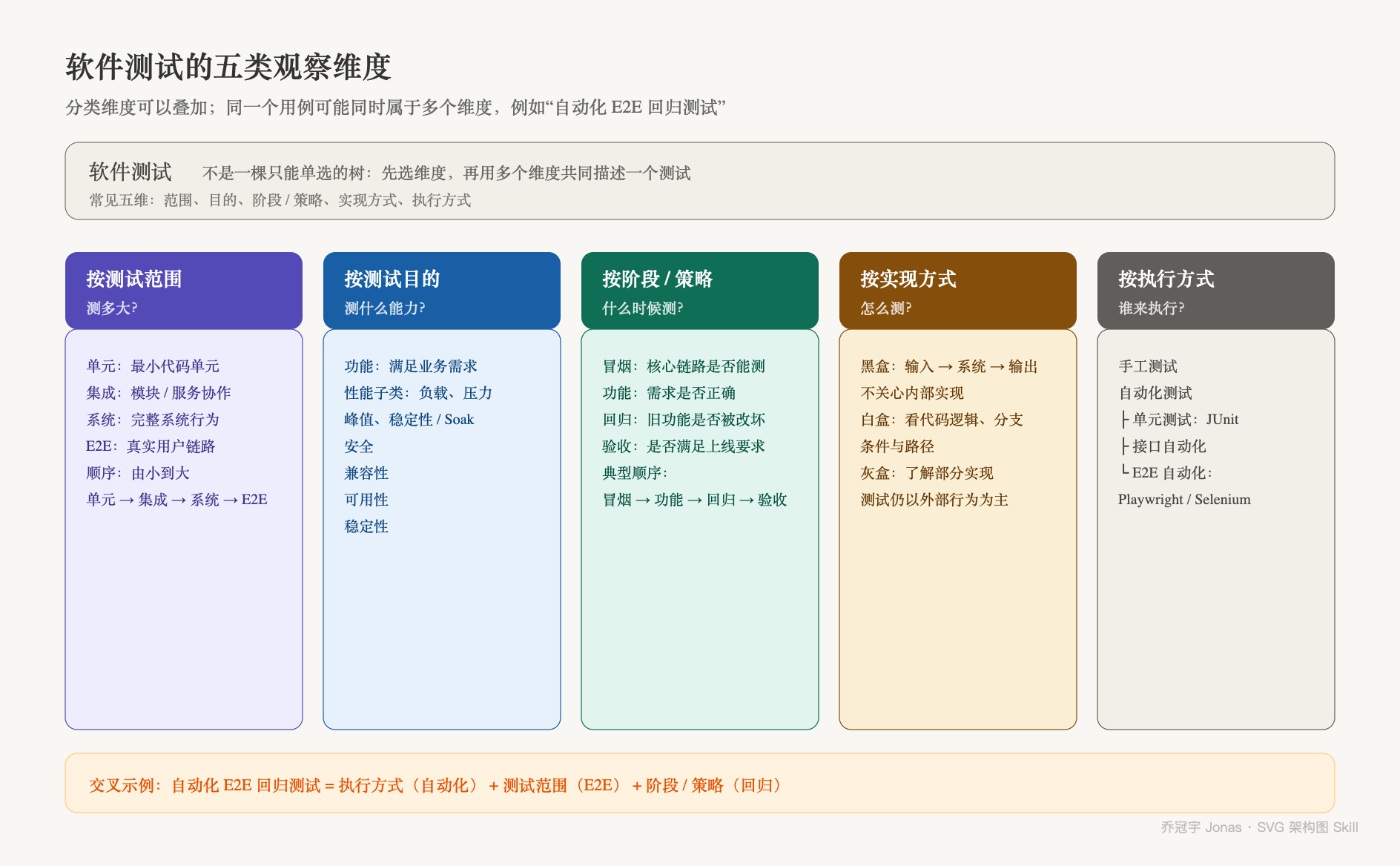The width and height of the screenshot is (1400, 866).
Task: Click the line E2E: 真实用户链路
Action: click(151, 446)
